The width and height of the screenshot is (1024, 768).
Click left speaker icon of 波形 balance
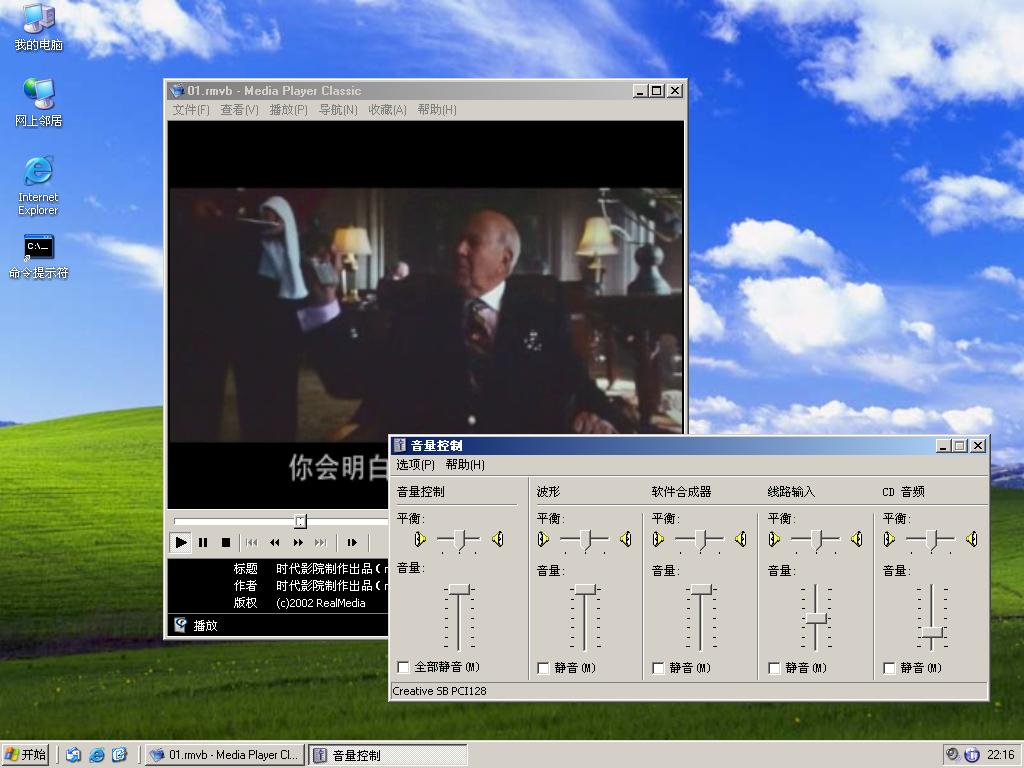pyautogui.click(x=543, y=539)
